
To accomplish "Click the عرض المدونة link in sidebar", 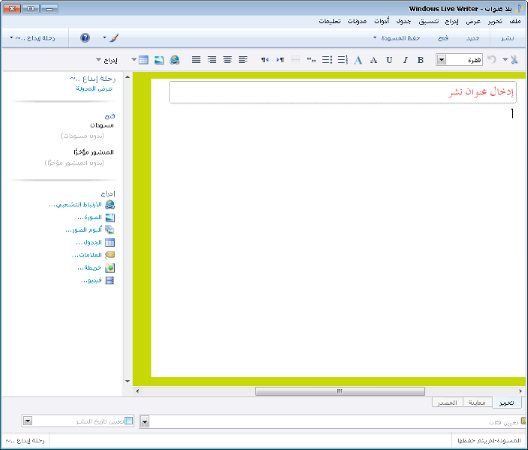I will click(x=94, y=89).
